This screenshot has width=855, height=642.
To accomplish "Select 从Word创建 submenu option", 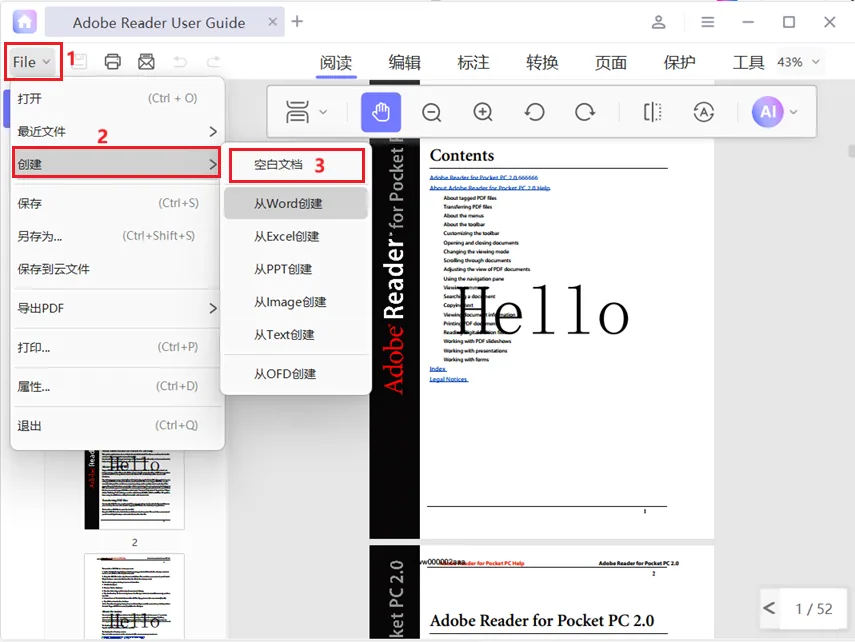I will 296,203.
